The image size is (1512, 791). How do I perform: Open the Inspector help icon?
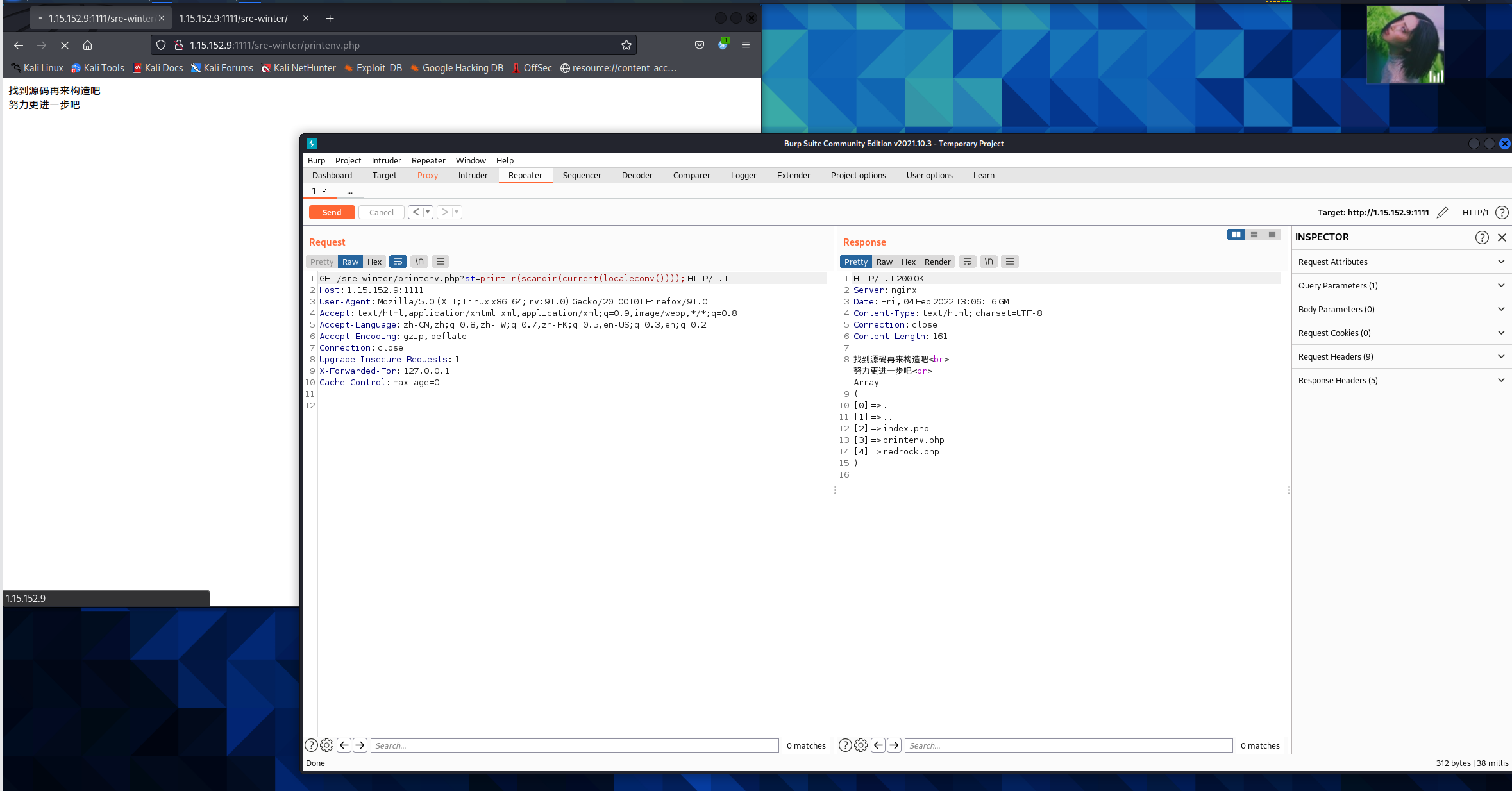1482,237
